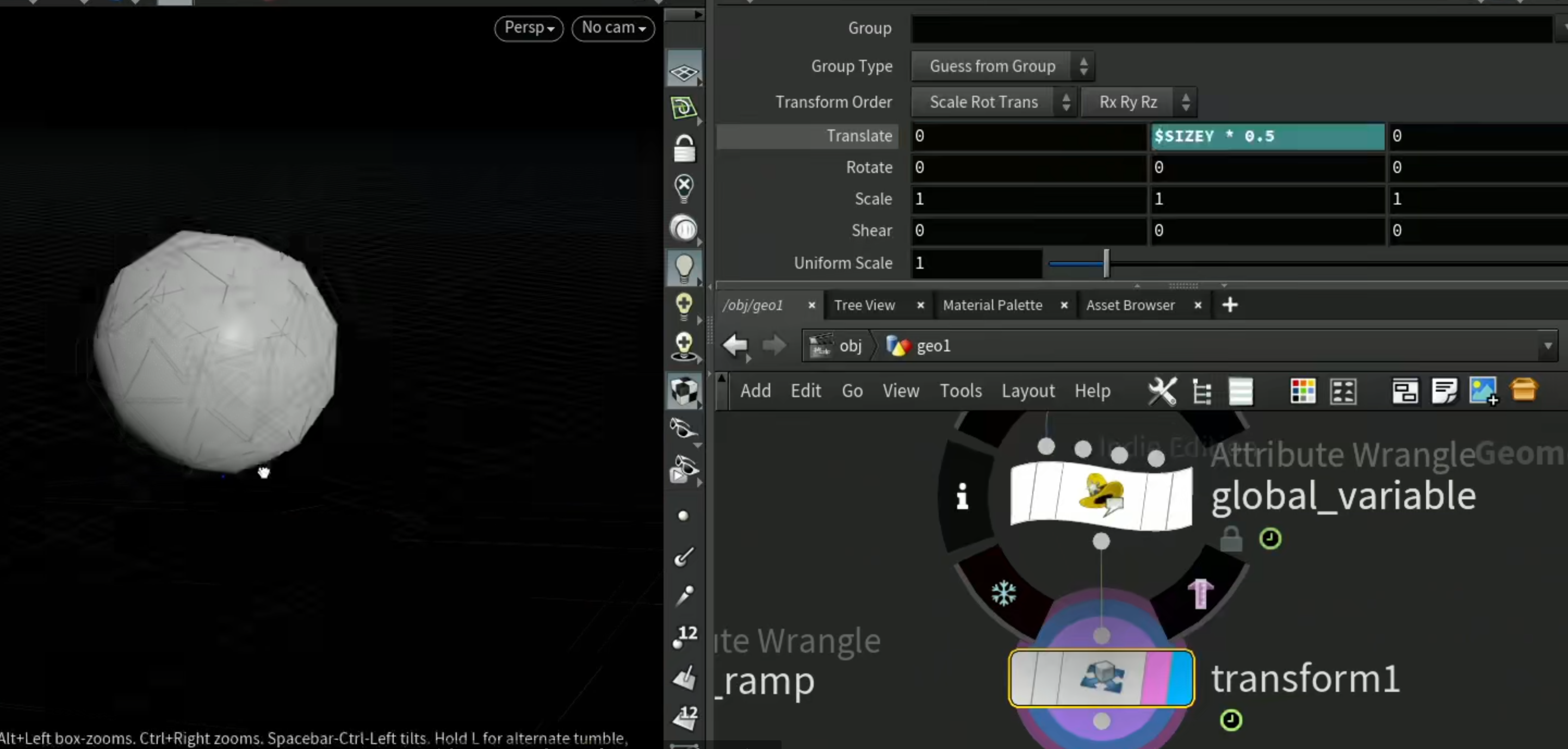Open the network path history dropdown arrow
Screen dimensions: 1568x749
pos(1548,346)
